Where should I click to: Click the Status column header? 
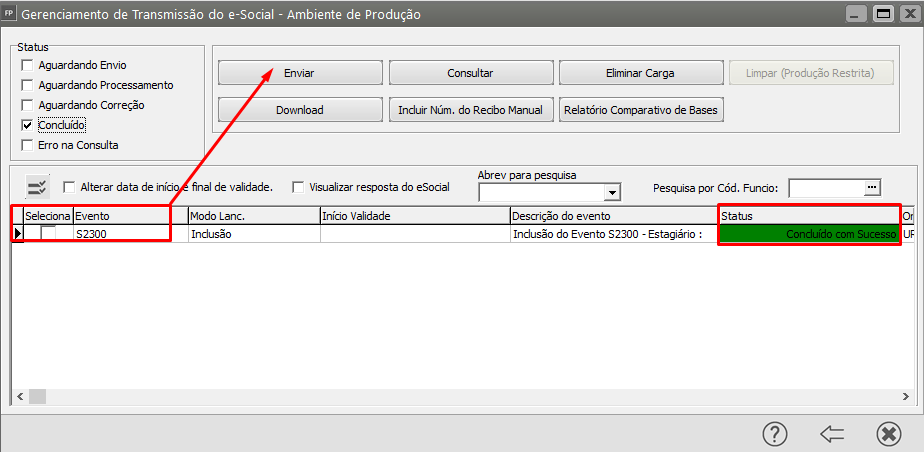[x=810, y=216]
